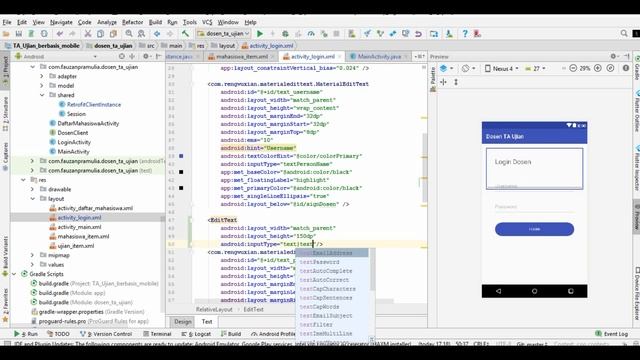Select textCapWords in autocomplete list
Screen dimensions: 640x360
(x=320, y=307)
